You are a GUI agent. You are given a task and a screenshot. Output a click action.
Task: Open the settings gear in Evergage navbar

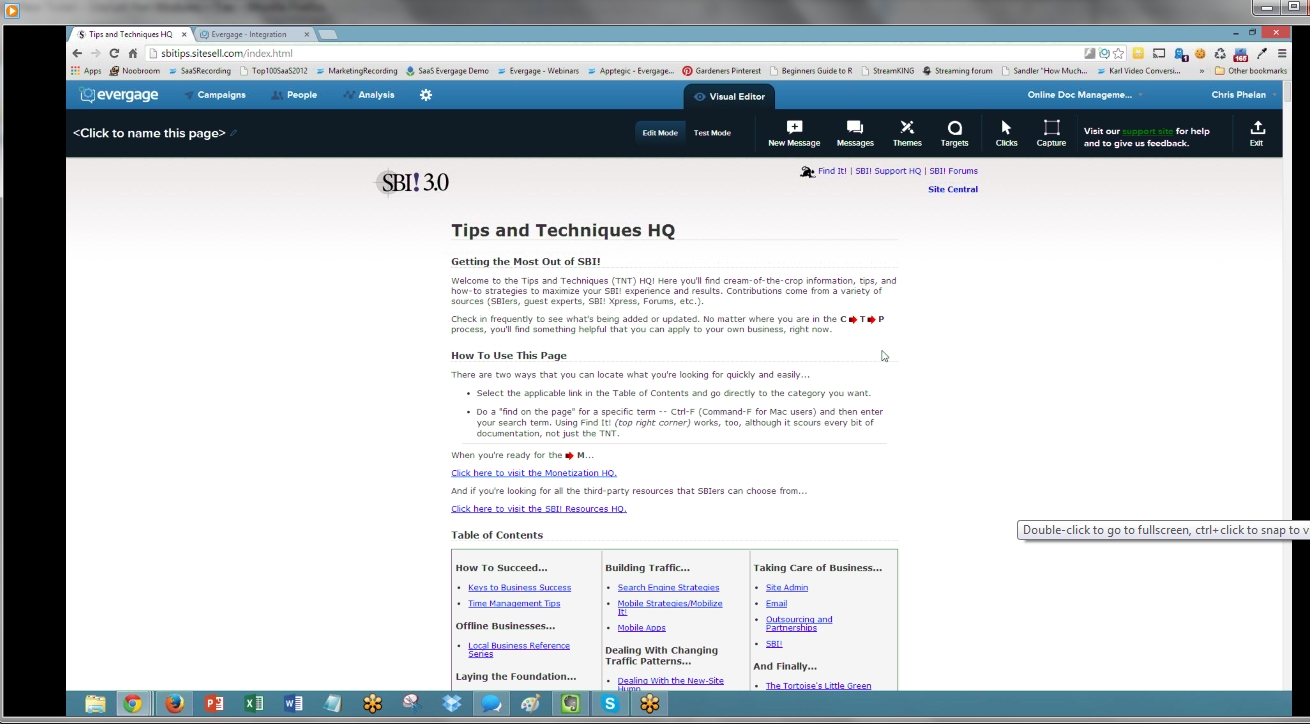(x=426, y=95)
